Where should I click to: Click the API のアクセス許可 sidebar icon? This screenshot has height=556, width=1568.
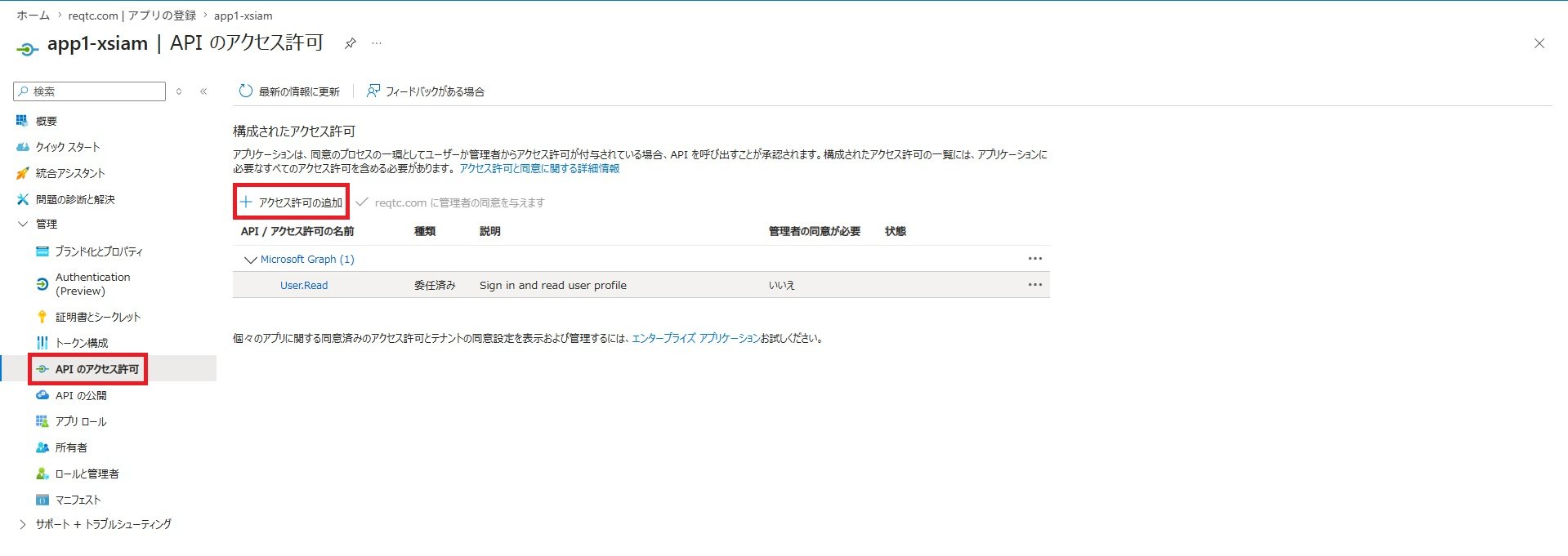42,369
